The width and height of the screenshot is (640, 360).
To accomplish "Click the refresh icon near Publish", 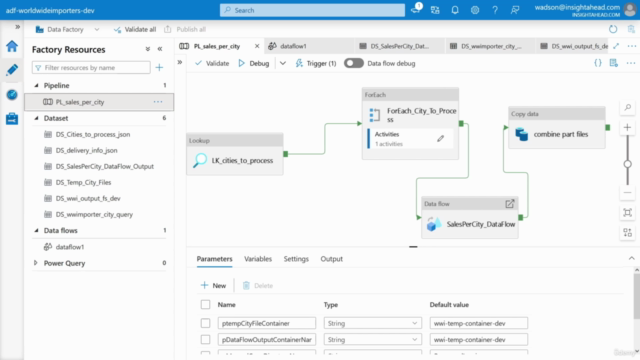I will 613,29.
